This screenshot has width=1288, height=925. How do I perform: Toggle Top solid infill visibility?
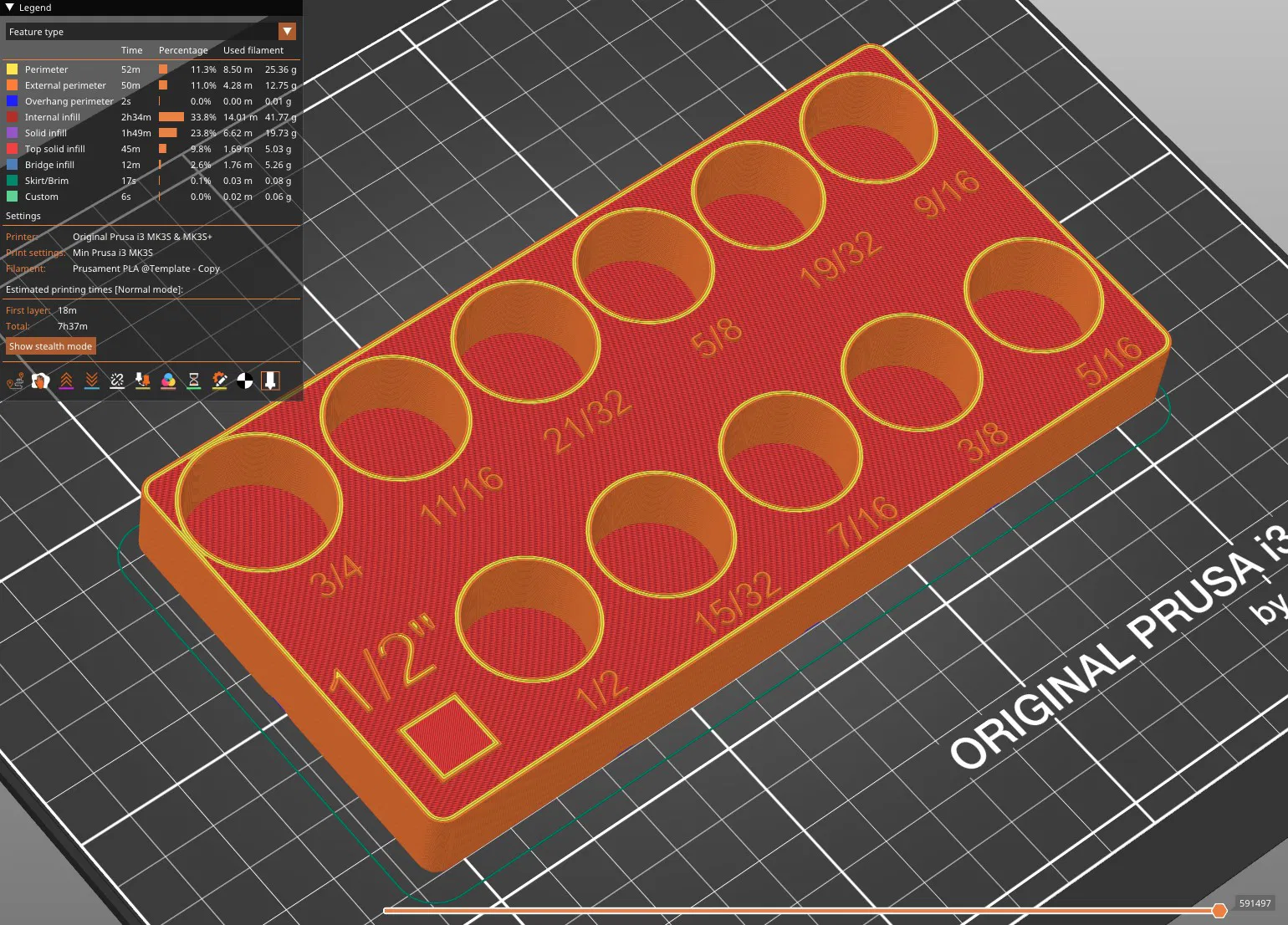[x=151, y=149]
